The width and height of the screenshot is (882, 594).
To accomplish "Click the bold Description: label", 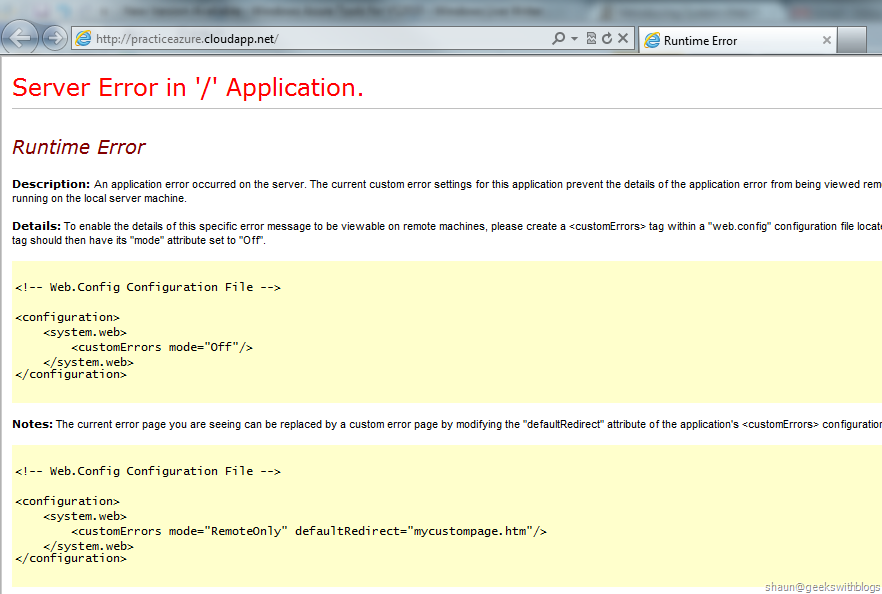I will [x=50, y=184].
